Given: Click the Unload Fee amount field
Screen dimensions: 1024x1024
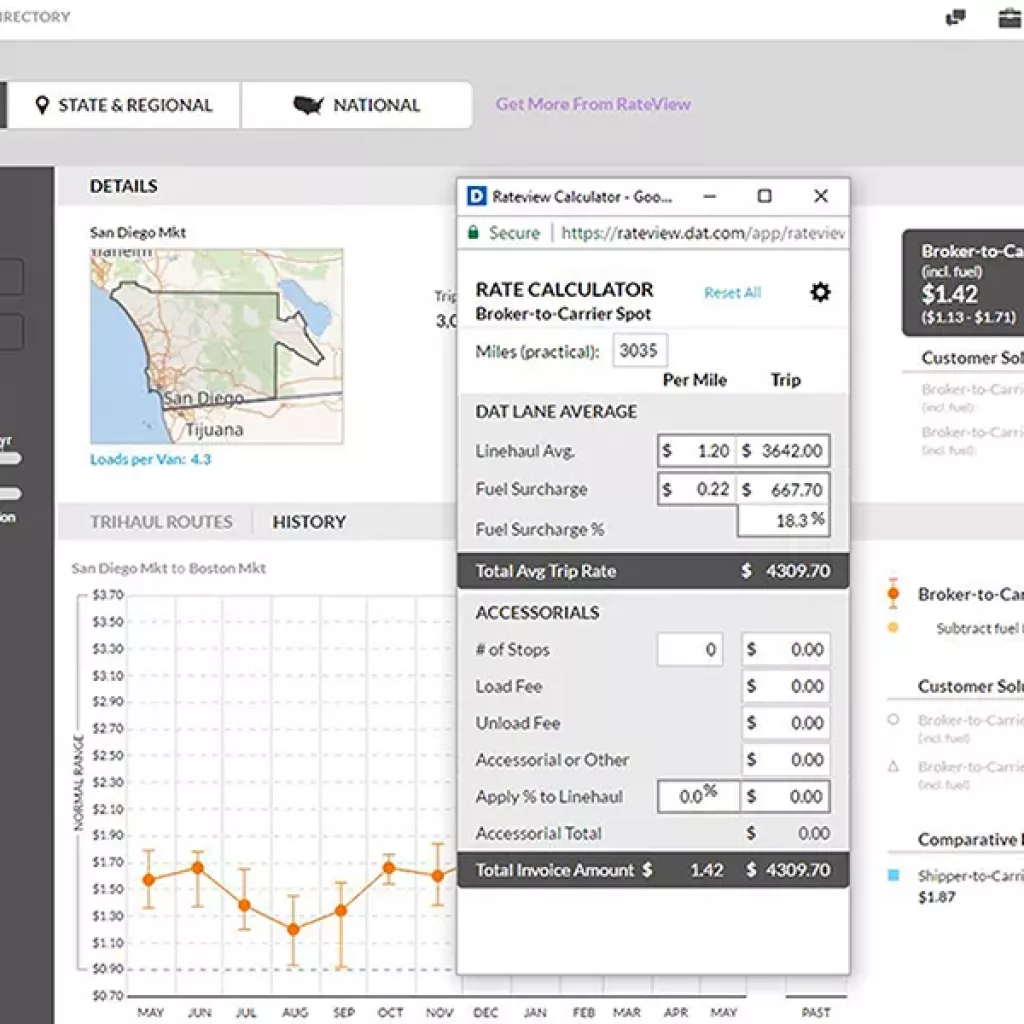Looking at the screenshot, I should click(x=786, y=723).
